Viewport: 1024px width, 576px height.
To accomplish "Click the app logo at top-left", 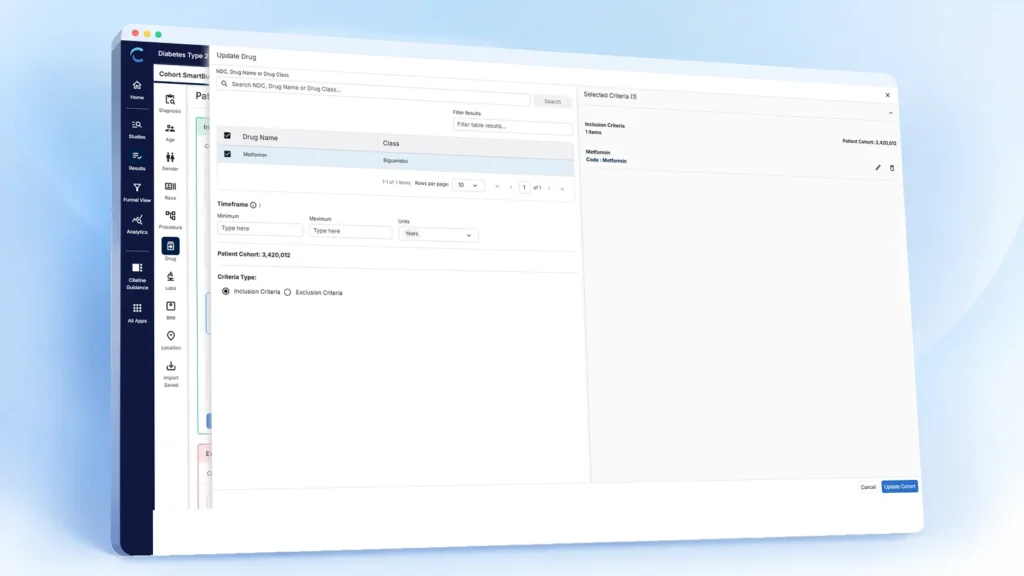I will 136,55.
